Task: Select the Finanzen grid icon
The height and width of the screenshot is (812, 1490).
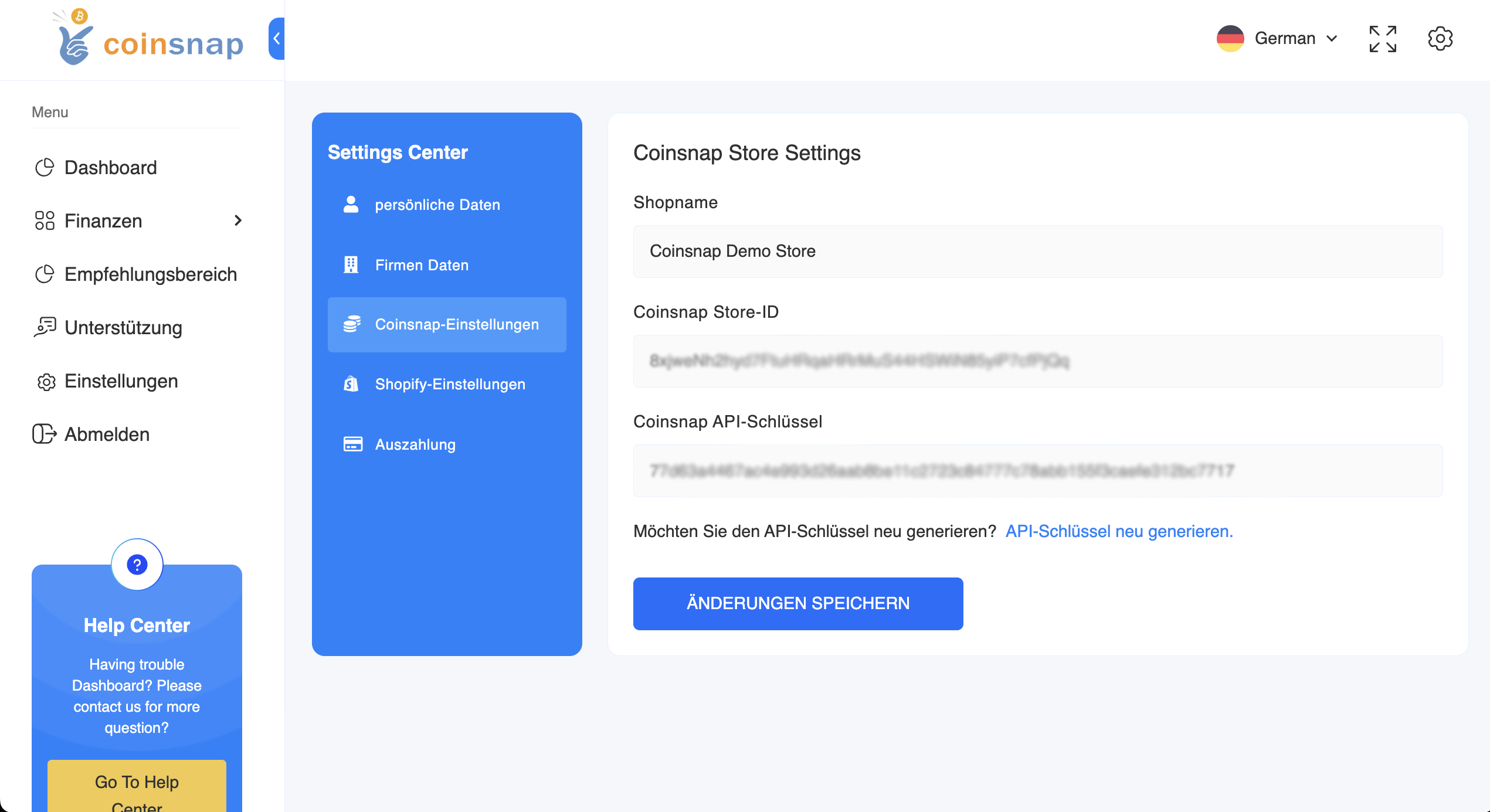Action: (x=46, y=221)
